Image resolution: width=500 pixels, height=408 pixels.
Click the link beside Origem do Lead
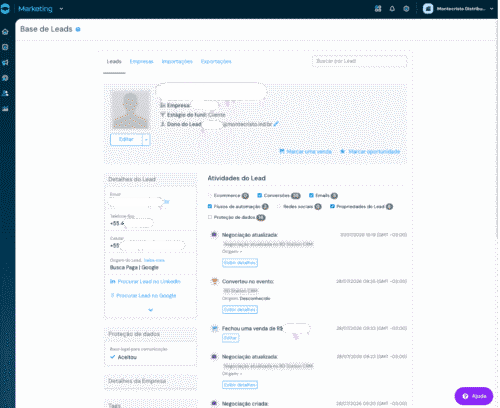[154, 260]
